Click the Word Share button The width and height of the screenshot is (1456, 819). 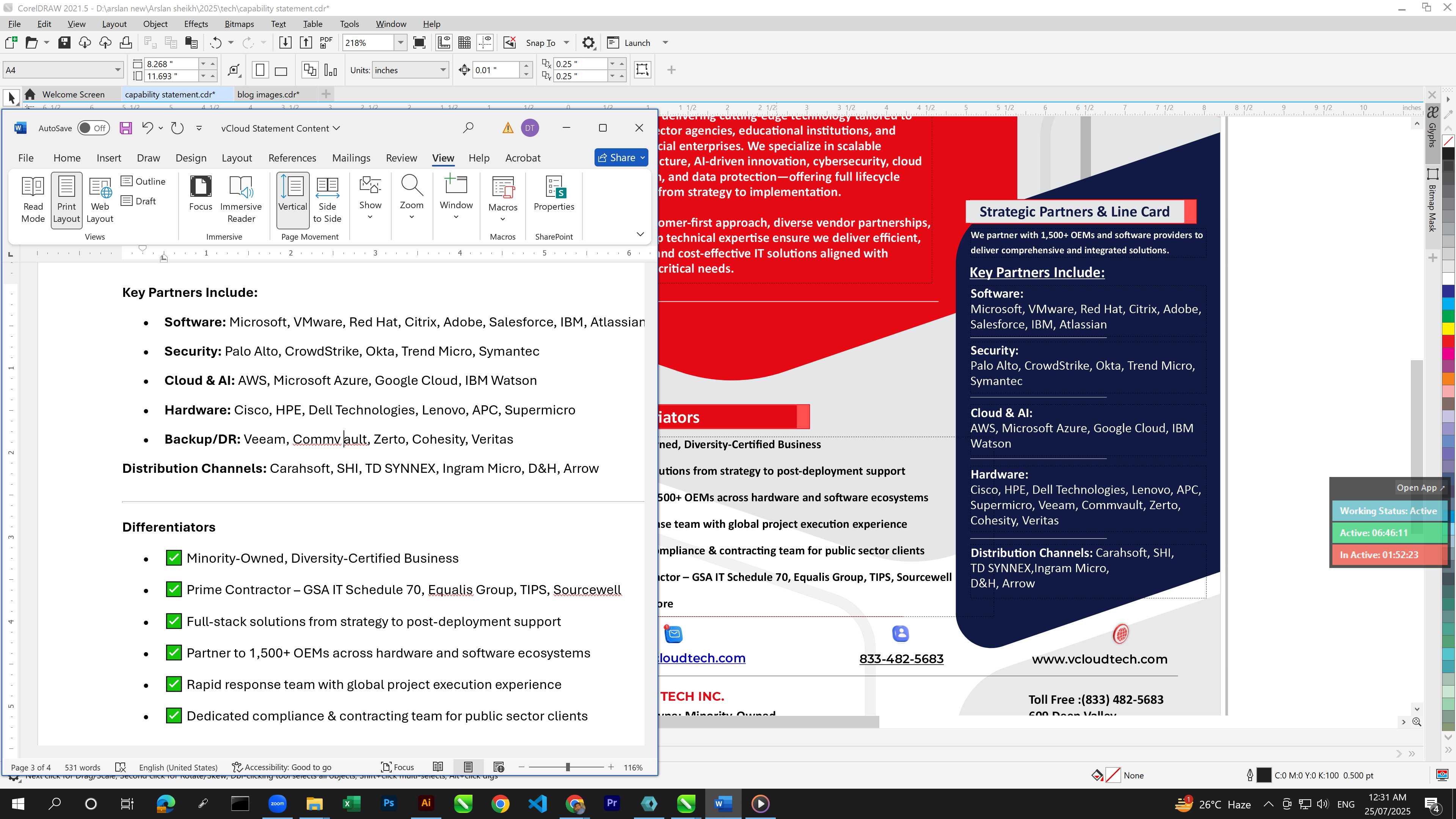(x=621, y=158)
